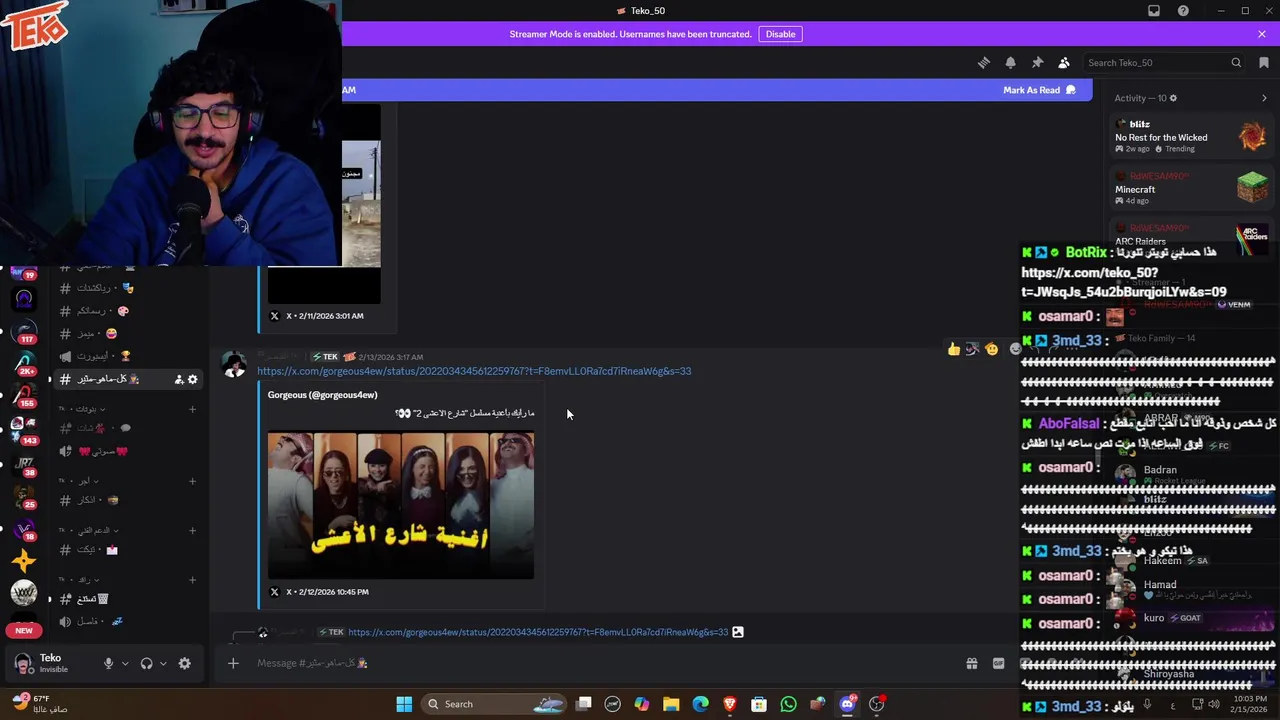Open server with 117 unread badge
The height and width of the screenshot is (720, 1280).
(24, 331)
